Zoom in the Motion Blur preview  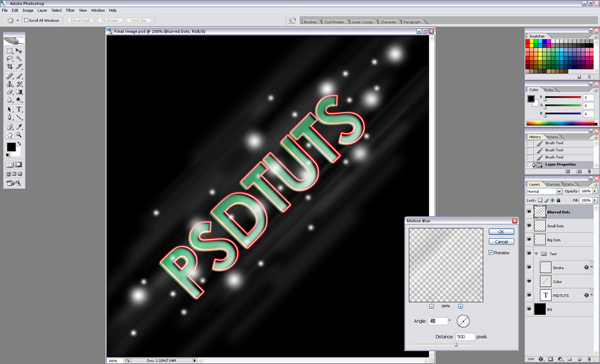[460, 306]
